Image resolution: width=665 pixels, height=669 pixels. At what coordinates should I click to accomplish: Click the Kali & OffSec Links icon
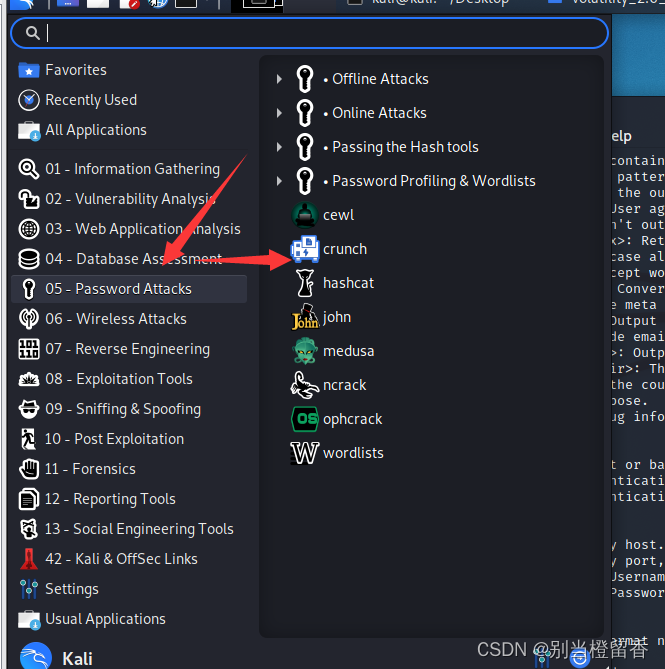click(x=29, y=559)
